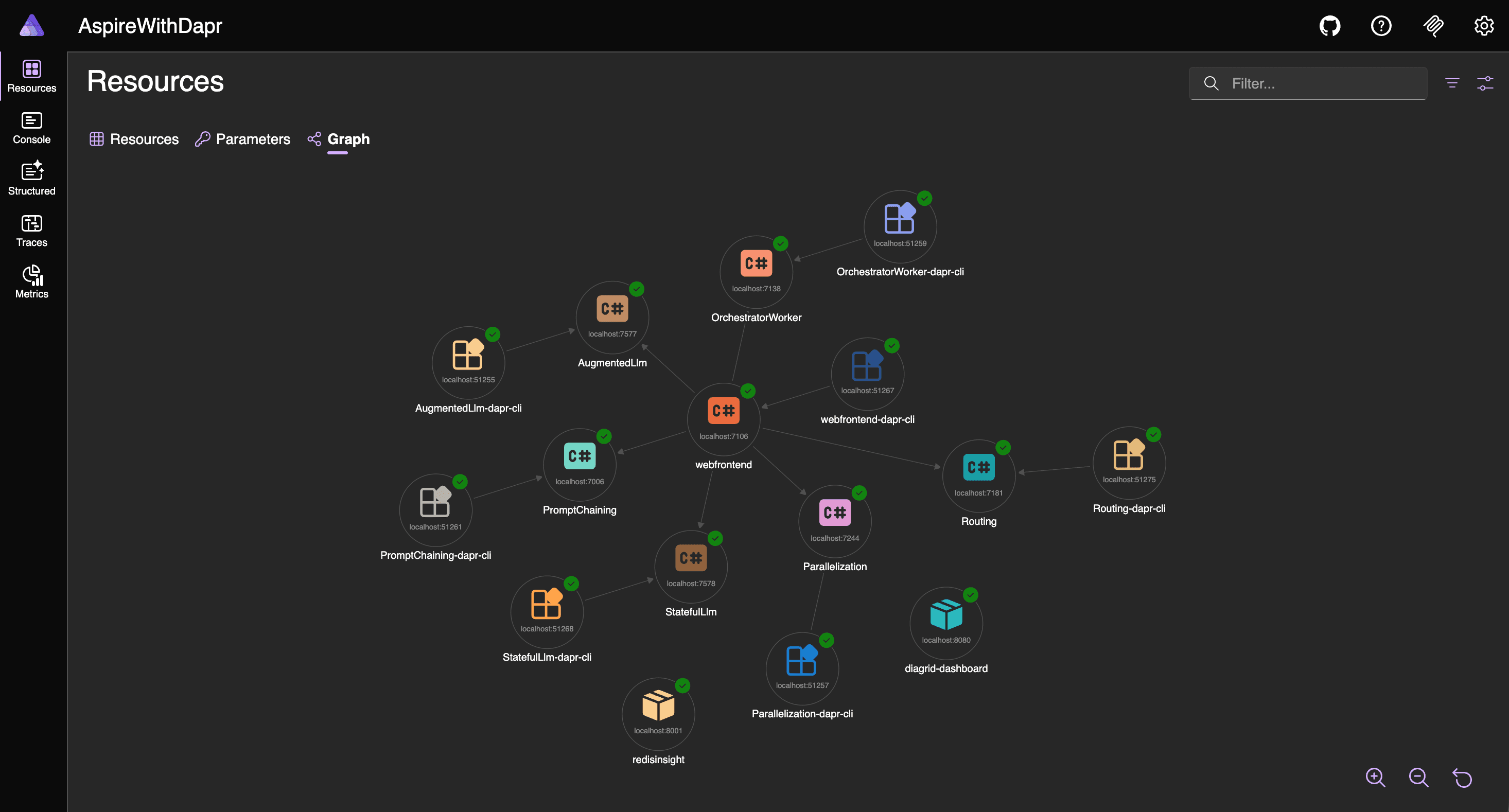
Task: Open the GitHub repository icon
Action: point(1330,26)
